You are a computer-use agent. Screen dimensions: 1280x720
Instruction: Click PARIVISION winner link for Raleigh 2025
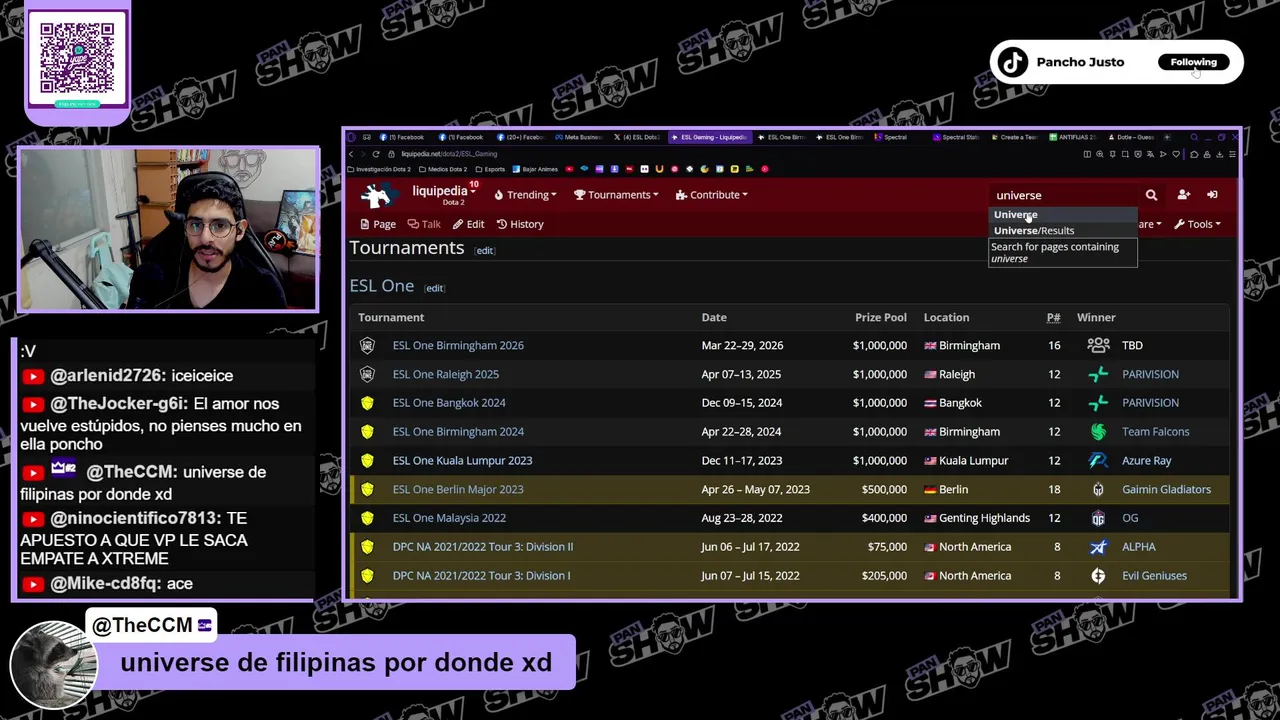tap(1150, 375)
